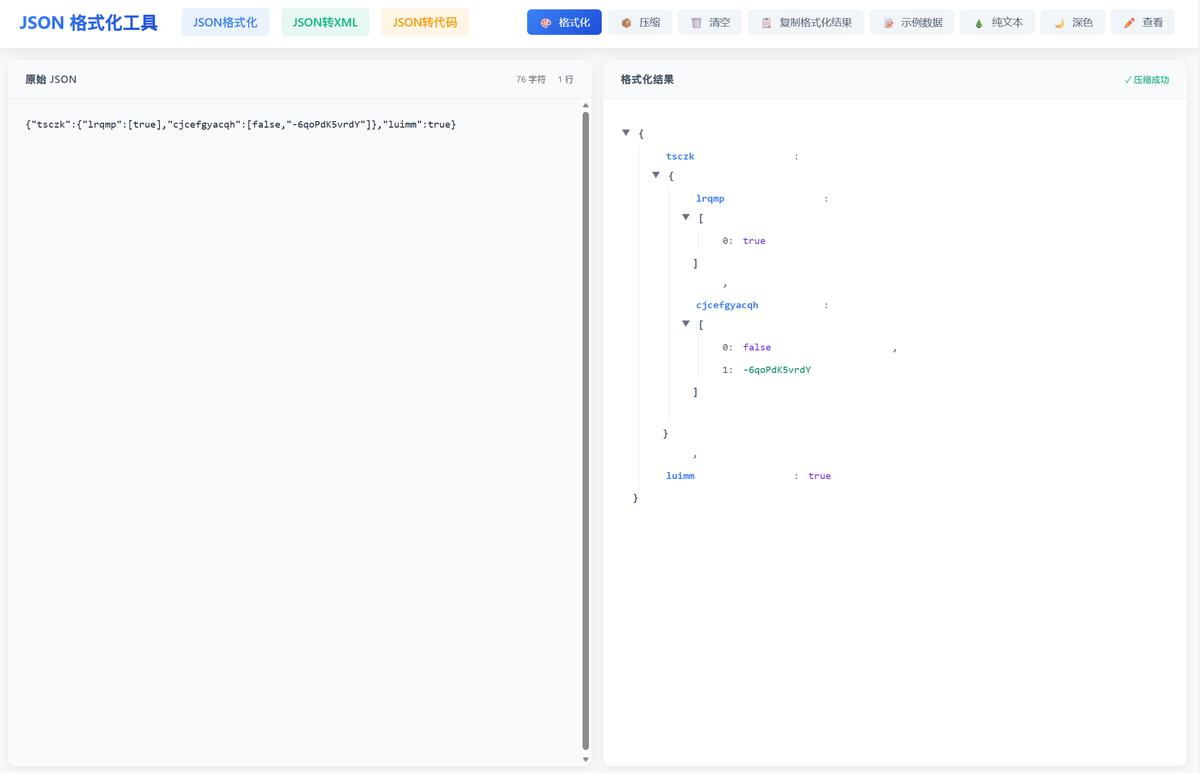Collapse the lrqmp array node
This screenshot has height=773, width=1200.
pos(686,217)
